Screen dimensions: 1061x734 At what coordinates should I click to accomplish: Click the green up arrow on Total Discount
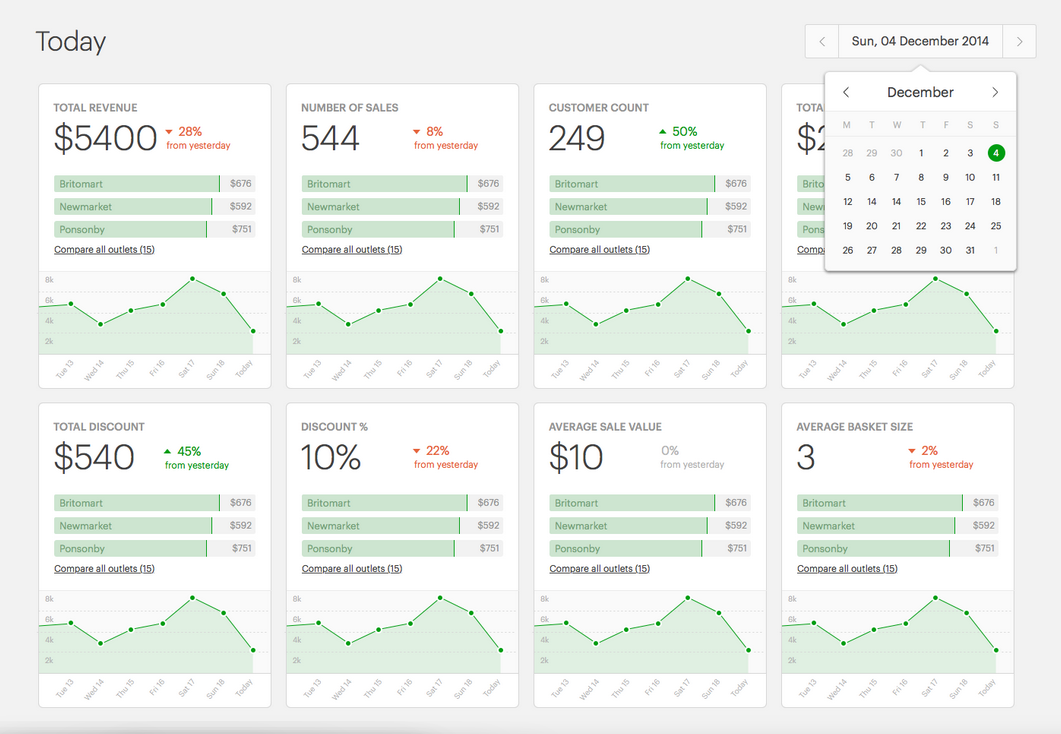[167, 451]
